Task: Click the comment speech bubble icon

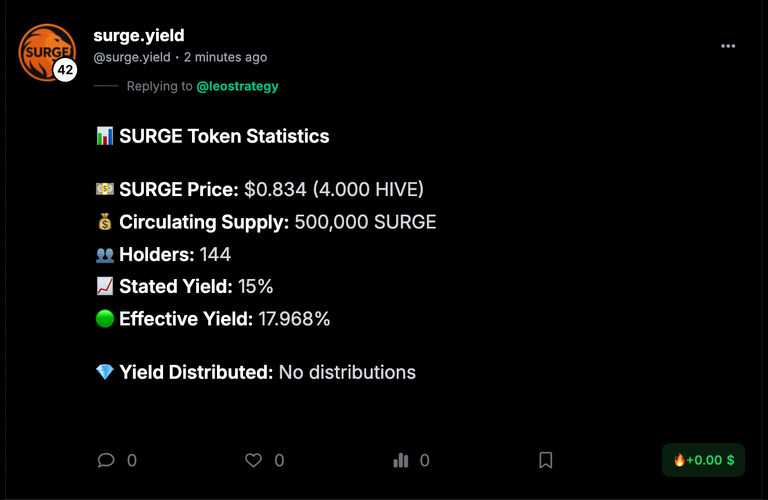Action: point(106,460)
